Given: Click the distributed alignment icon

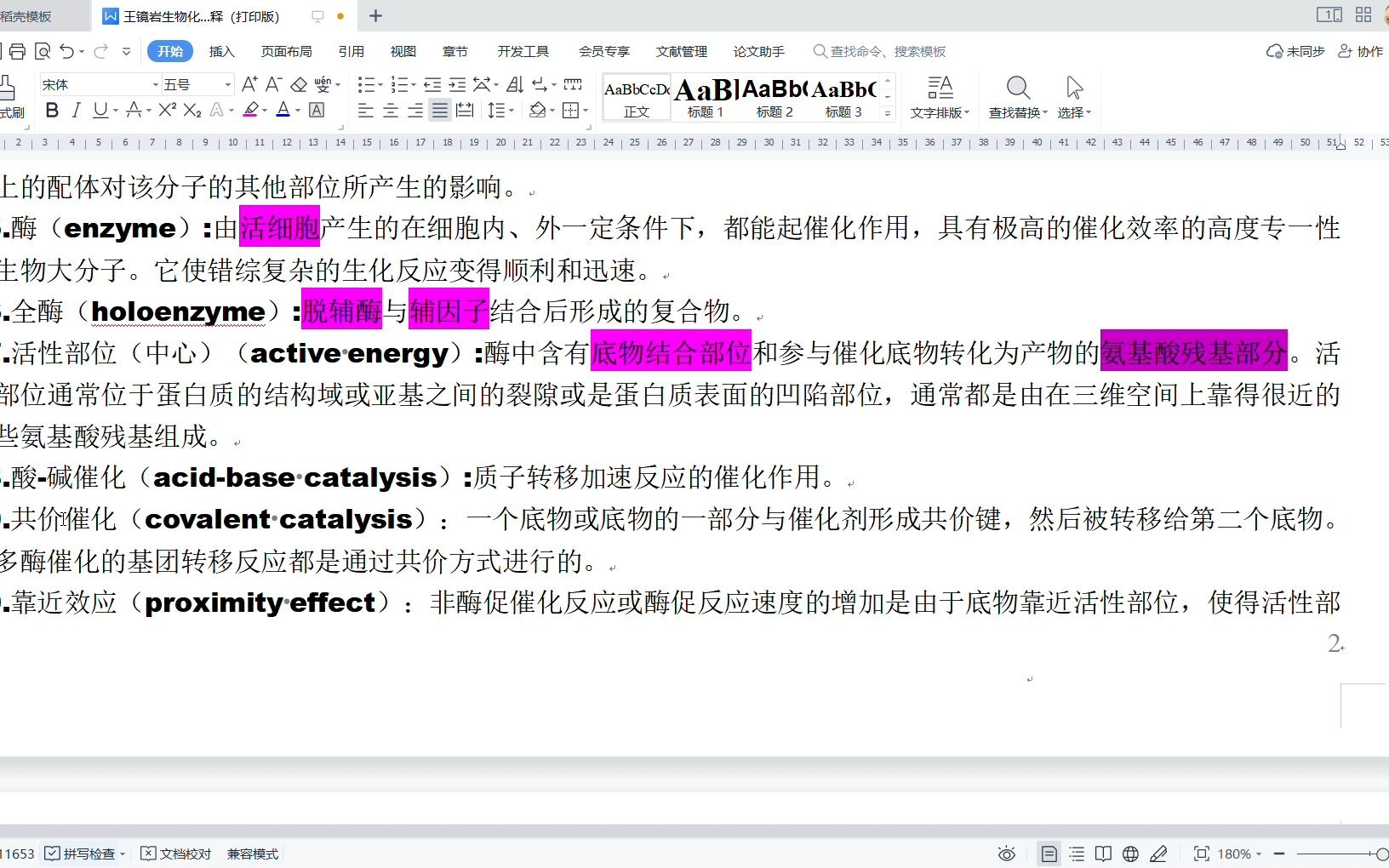Looking at the screenshot, I should (x=465, y=110).
